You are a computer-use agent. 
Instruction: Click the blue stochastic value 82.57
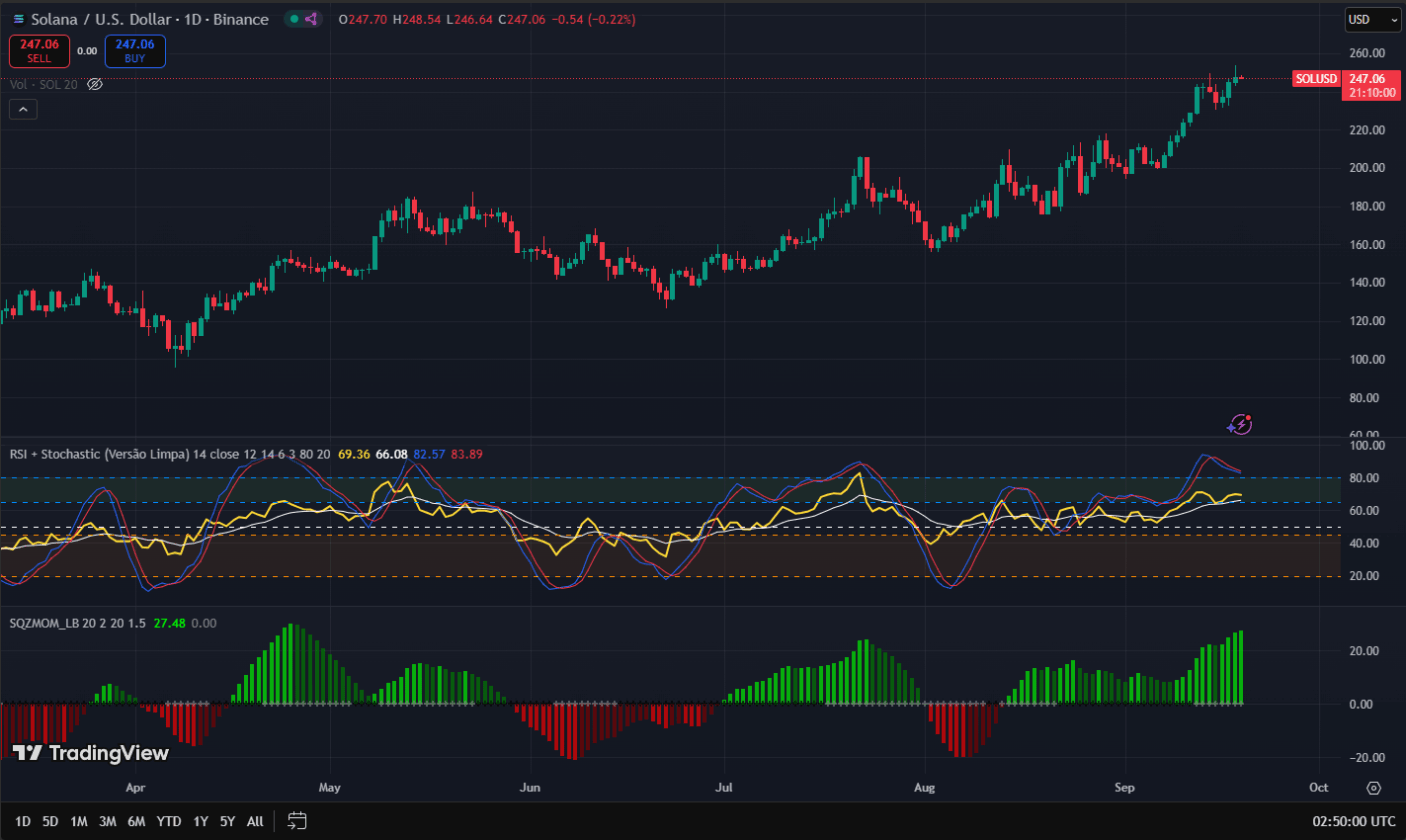pos(429,454)
